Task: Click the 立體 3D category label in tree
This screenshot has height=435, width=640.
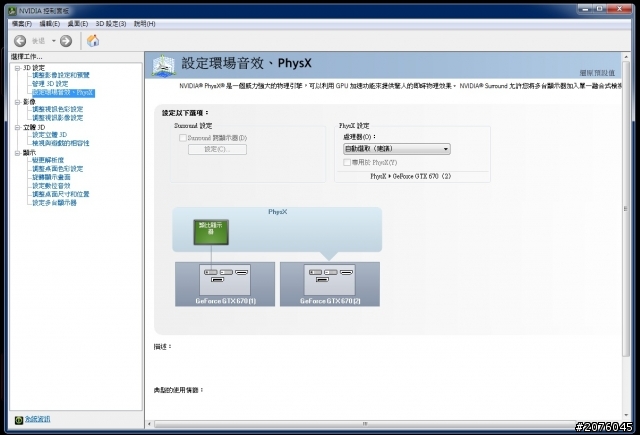Action: (x=34, y=128)
